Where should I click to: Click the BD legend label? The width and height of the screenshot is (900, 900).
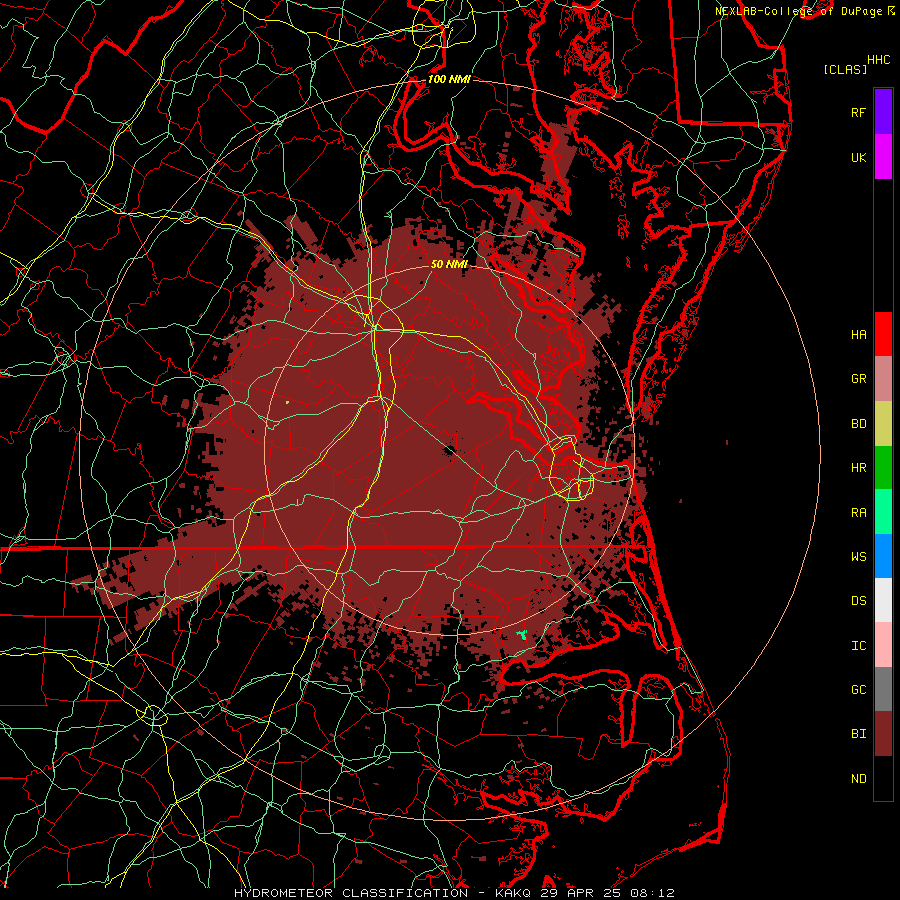tap(858, 424)
